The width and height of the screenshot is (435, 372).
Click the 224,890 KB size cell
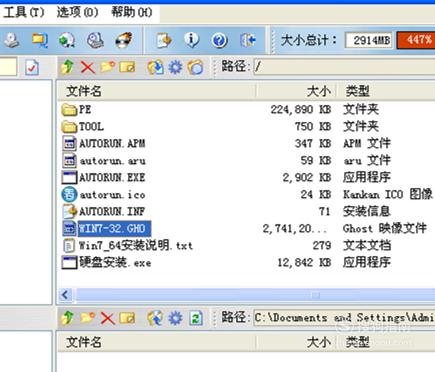tap(301, 110)
